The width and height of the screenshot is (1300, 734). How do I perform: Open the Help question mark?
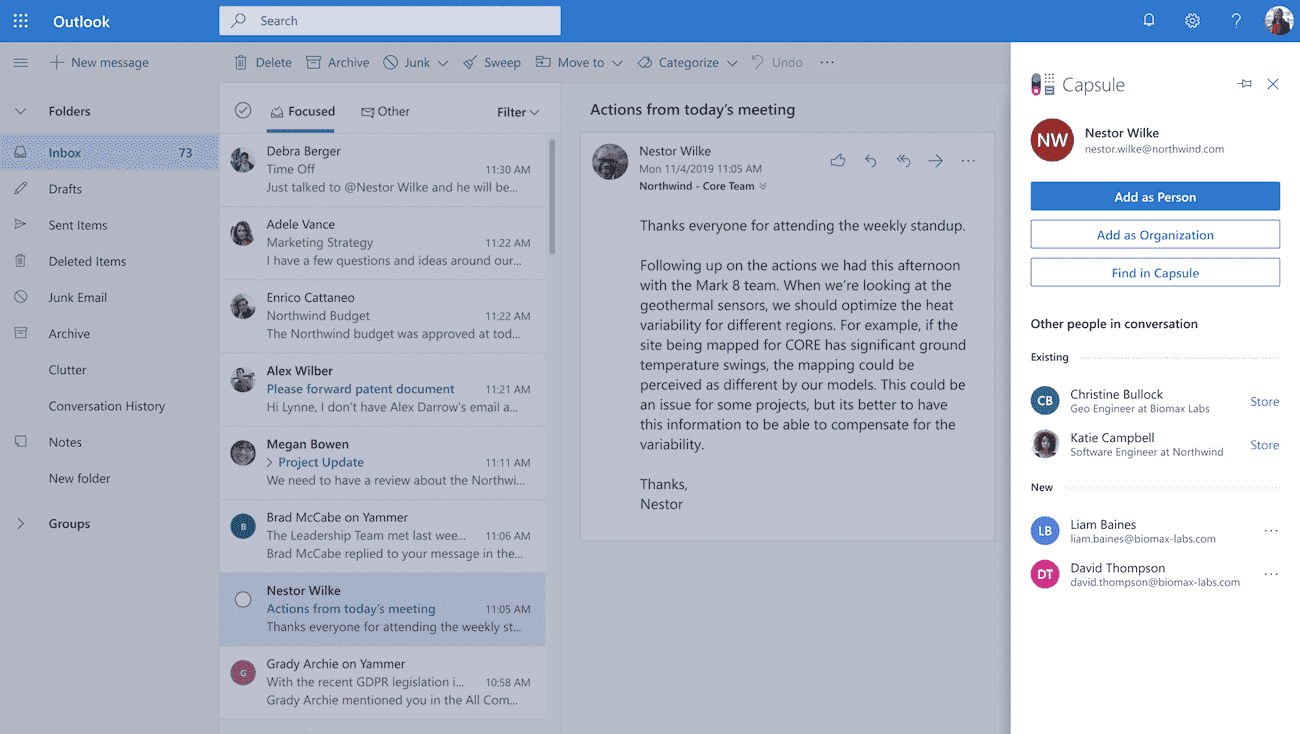[1236, 20]
